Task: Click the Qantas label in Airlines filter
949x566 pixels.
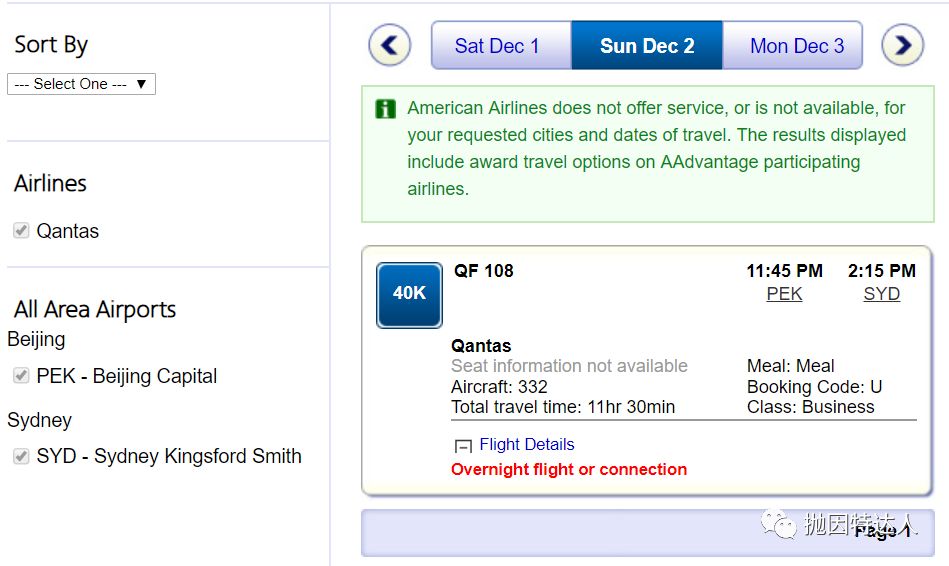Action: (x=68, y=231)
